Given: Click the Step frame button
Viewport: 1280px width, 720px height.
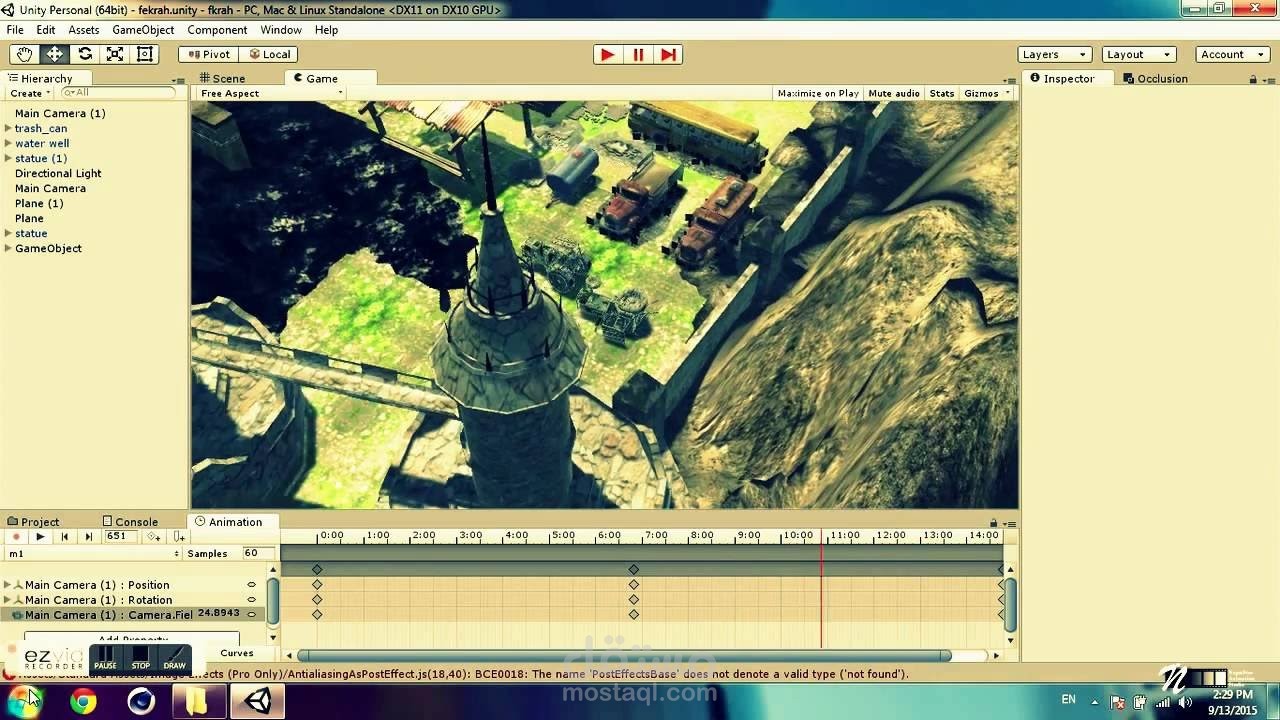Looking at the screenshot, I should (668, 54).
